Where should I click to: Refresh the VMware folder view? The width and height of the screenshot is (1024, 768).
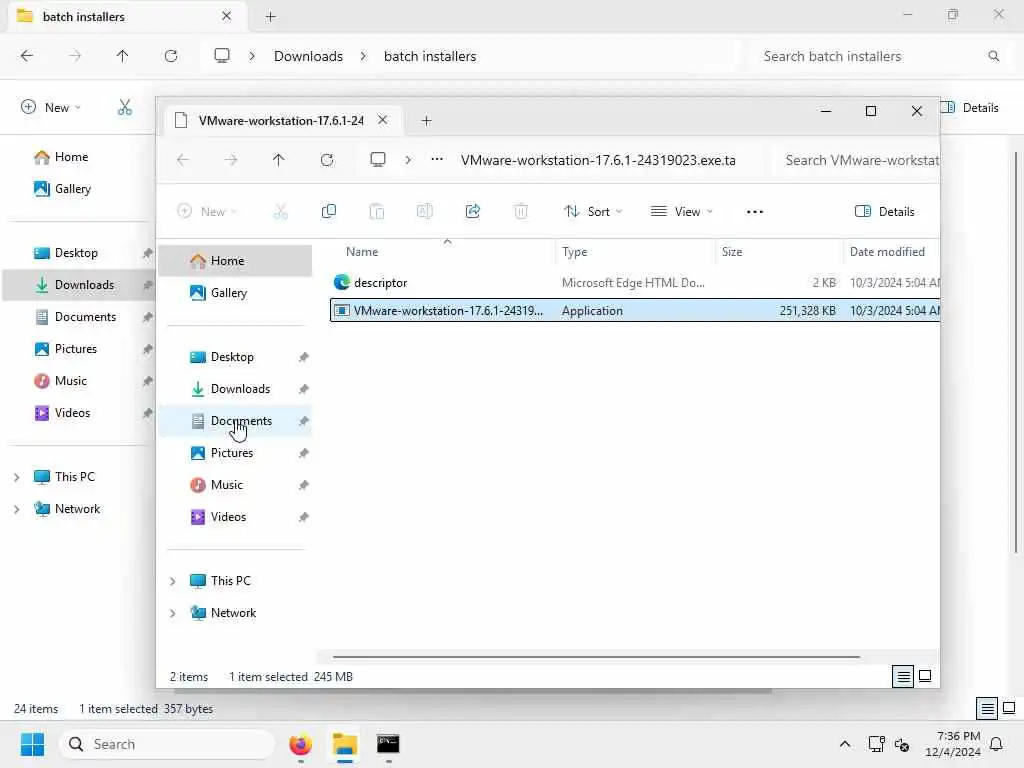pos(327,160)
